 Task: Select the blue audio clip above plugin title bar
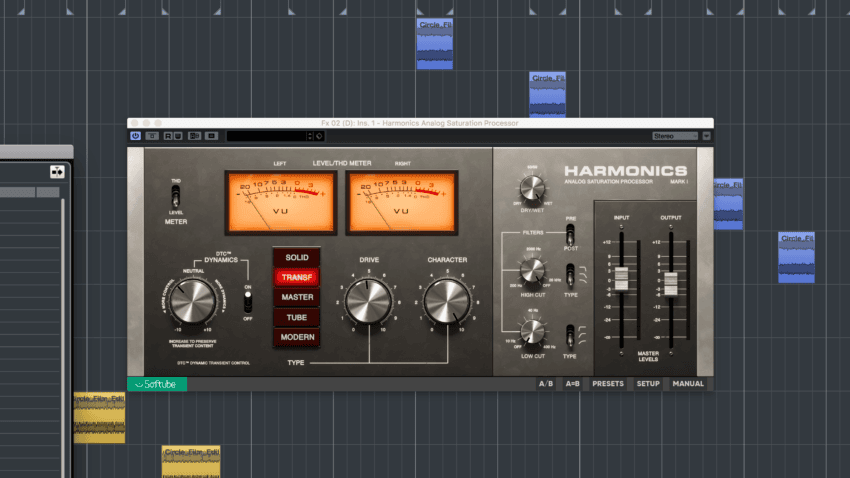point(548,95)
